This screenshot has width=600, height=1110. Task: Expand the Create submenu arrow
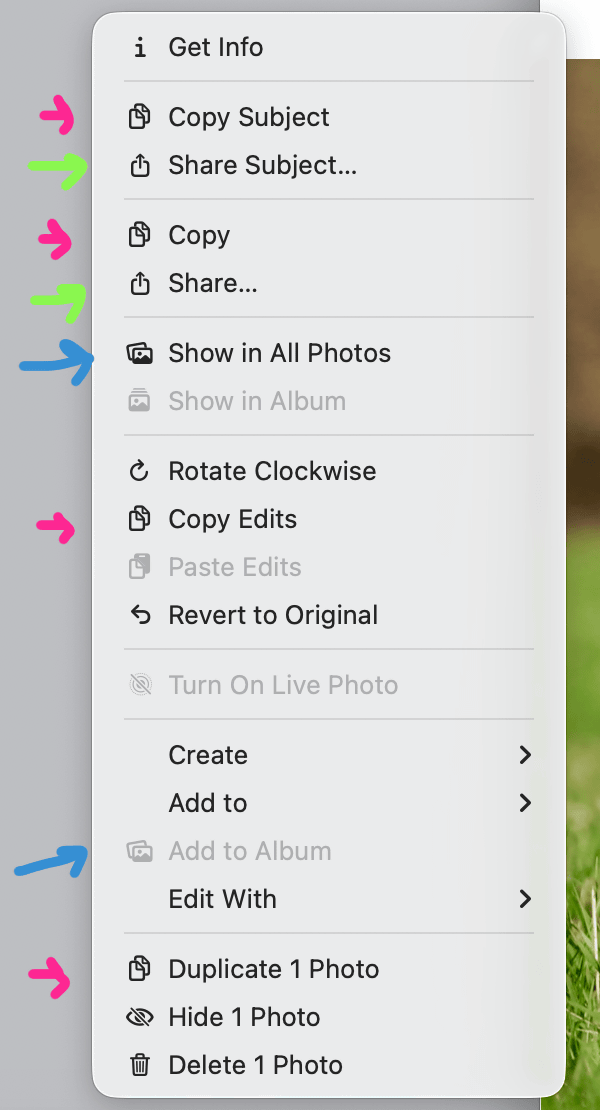[524, 755]
